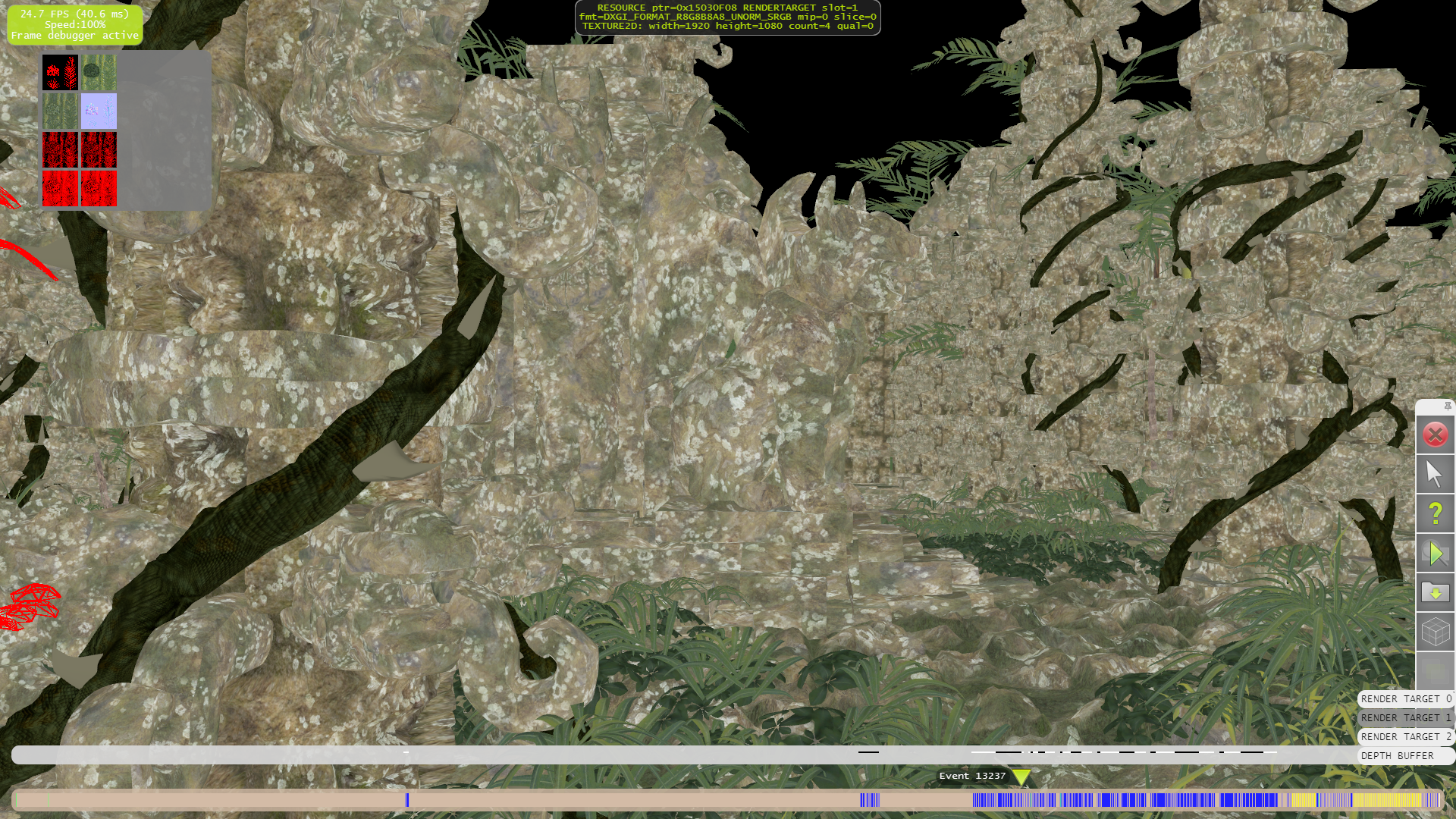Click the FPS frame debugger status box
The height and width of the screenshot is (819, 1456).
74,25
